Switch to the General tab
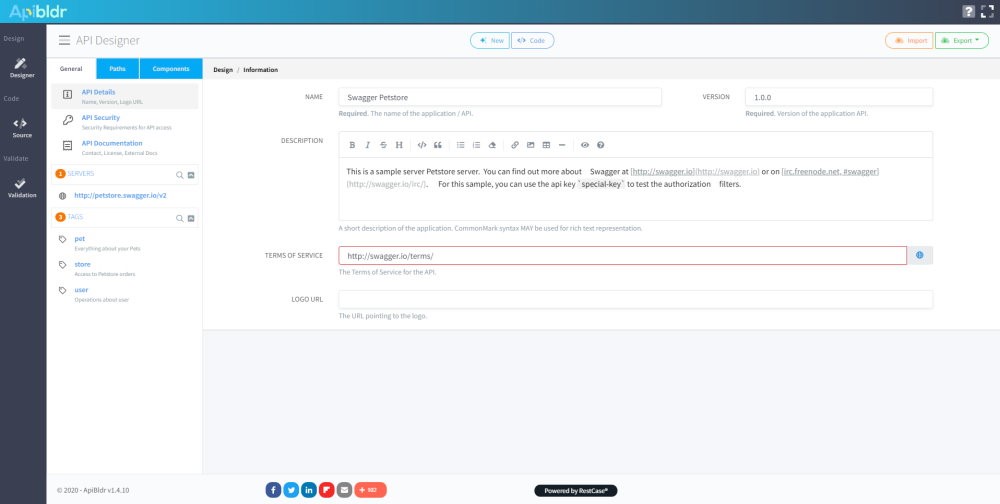1000x504 pixels. [71, 69]
